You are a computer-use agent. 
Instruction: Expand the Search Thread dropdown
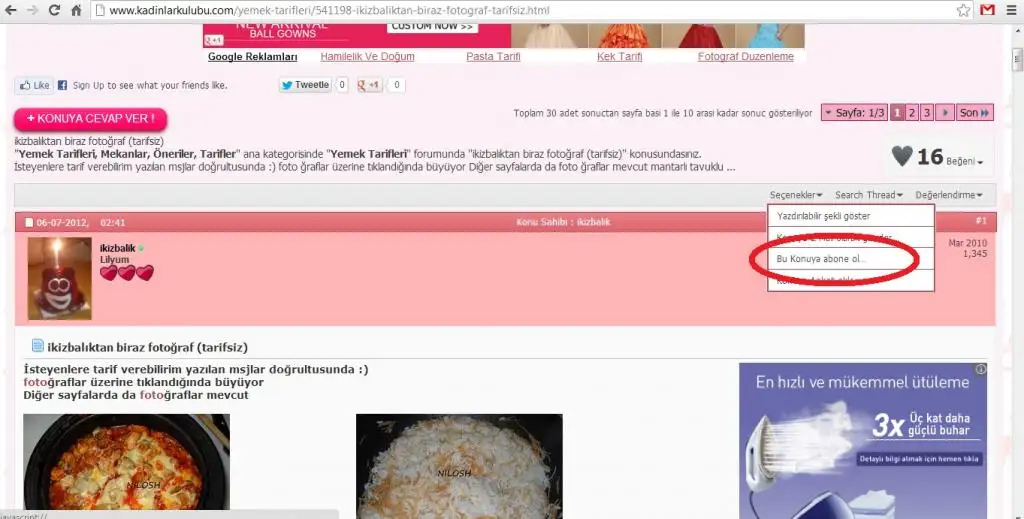(868, 195)
